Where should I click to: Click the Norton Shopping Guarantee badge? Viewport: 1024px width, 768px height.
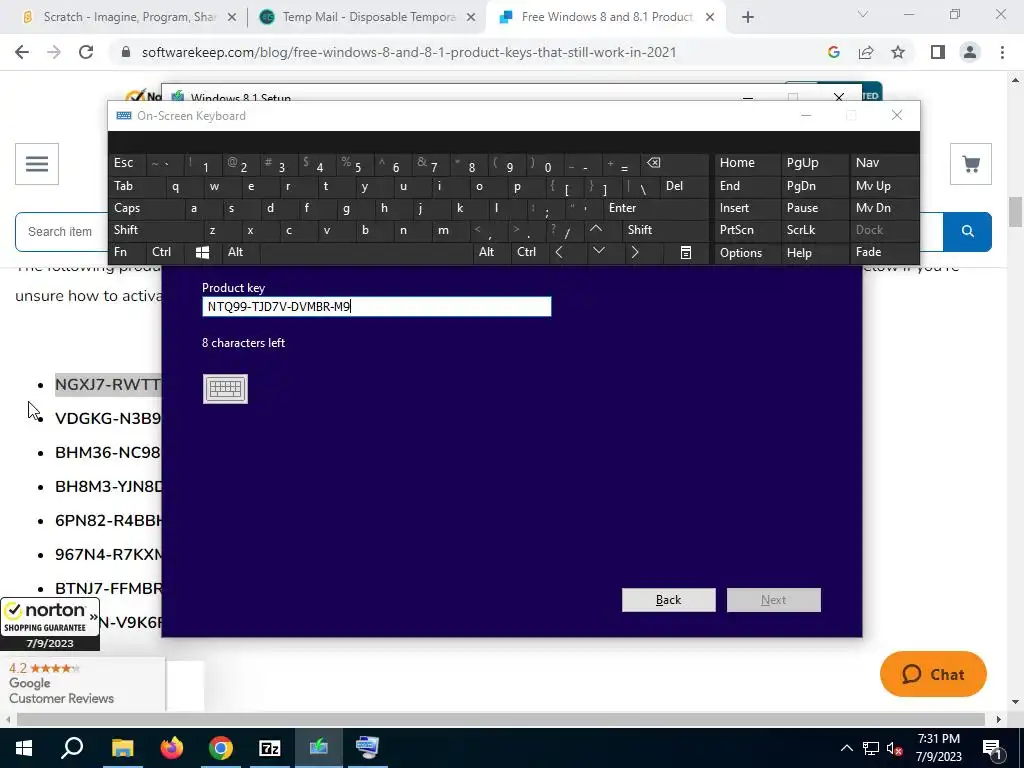click(x=50, y=624)
